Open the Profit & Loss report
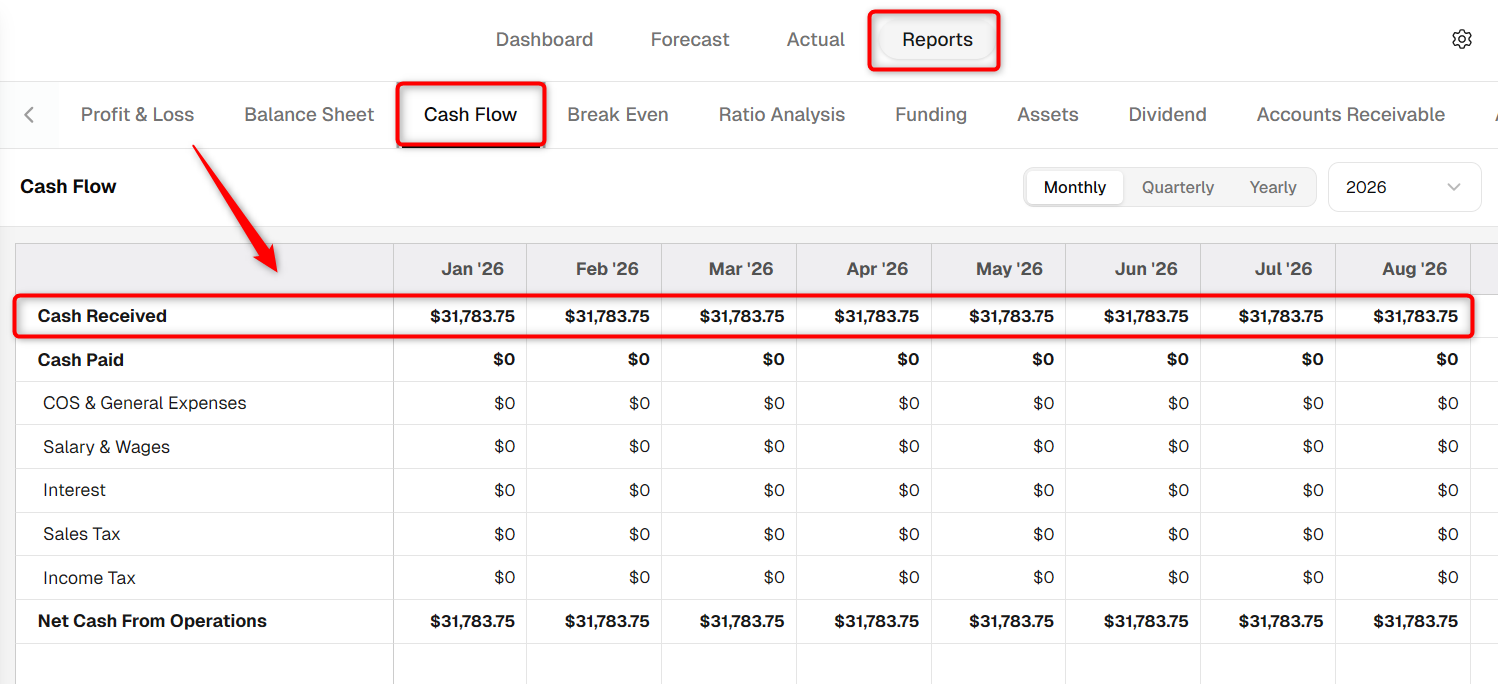 click(137, 115)
